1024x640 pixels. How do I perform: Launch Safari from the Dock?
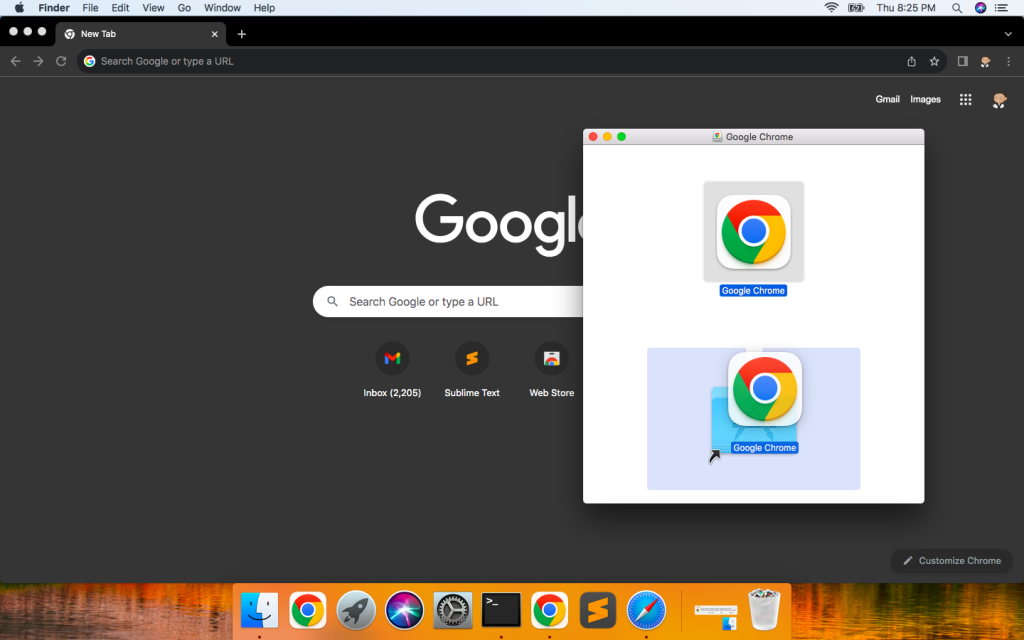(x=646, y=609)
